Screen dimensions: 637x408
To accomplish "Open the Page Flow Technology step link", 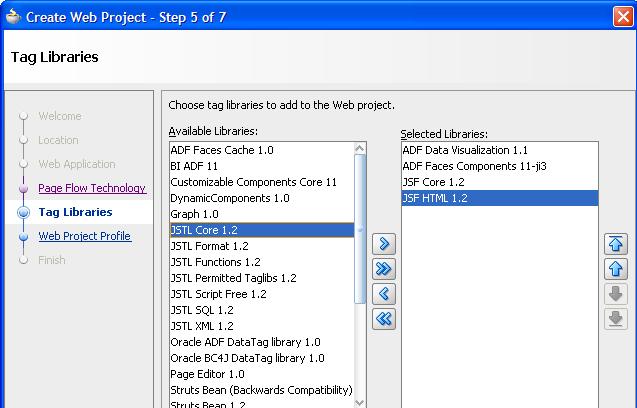I will 92,188.
